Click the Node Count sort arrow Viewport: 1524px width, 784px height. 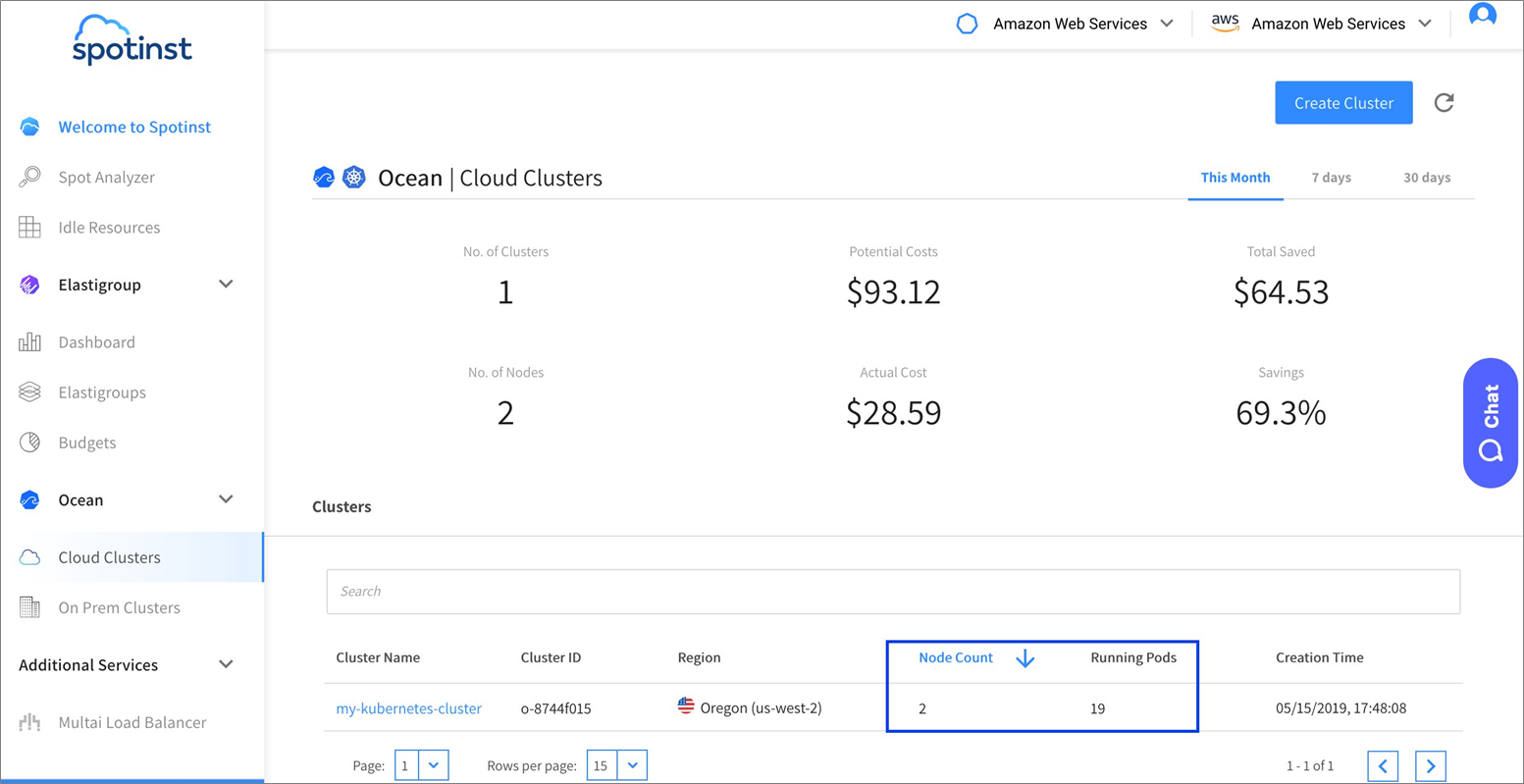1025,658
